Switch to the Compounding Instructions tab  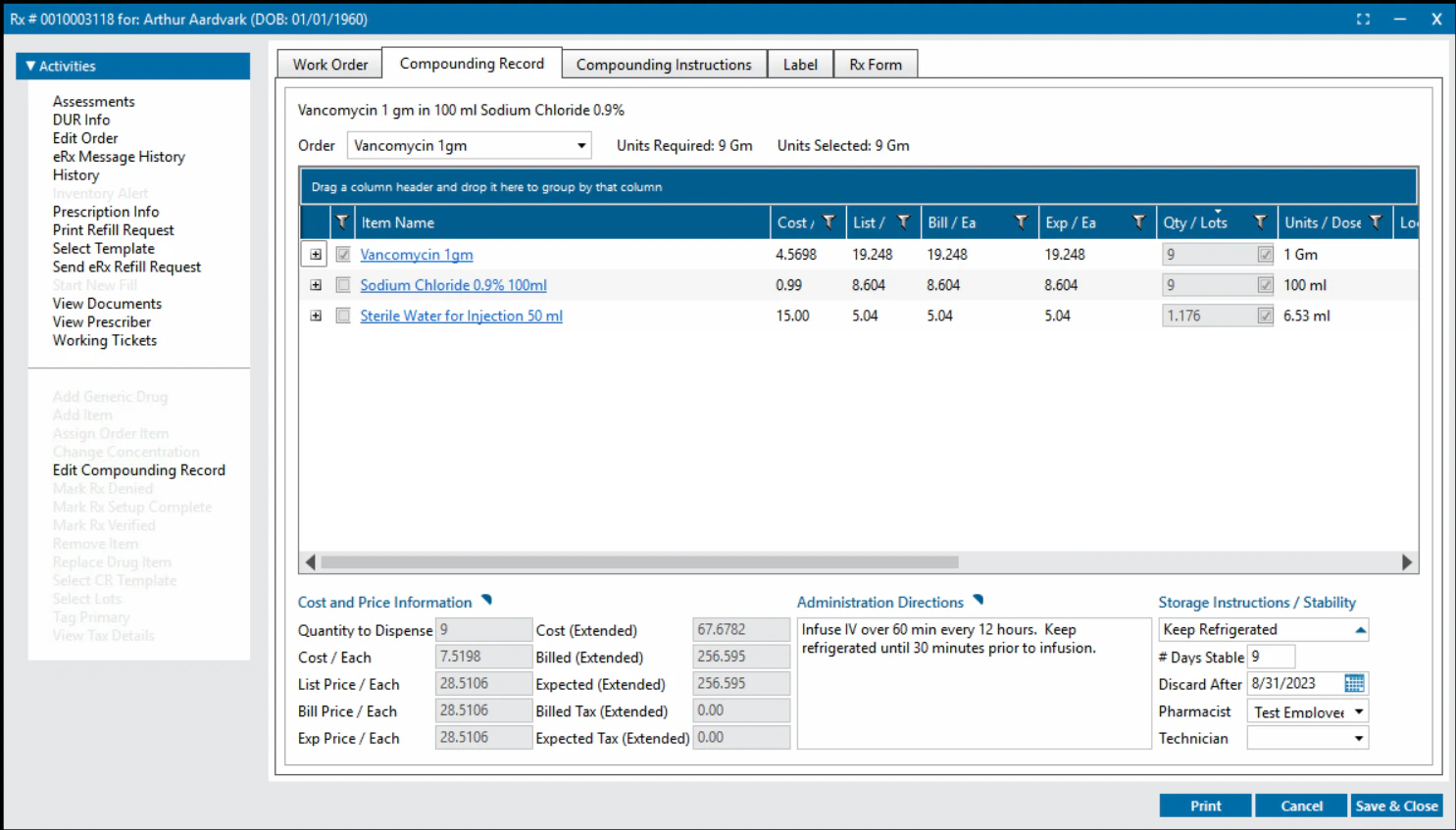coord(664,63)
